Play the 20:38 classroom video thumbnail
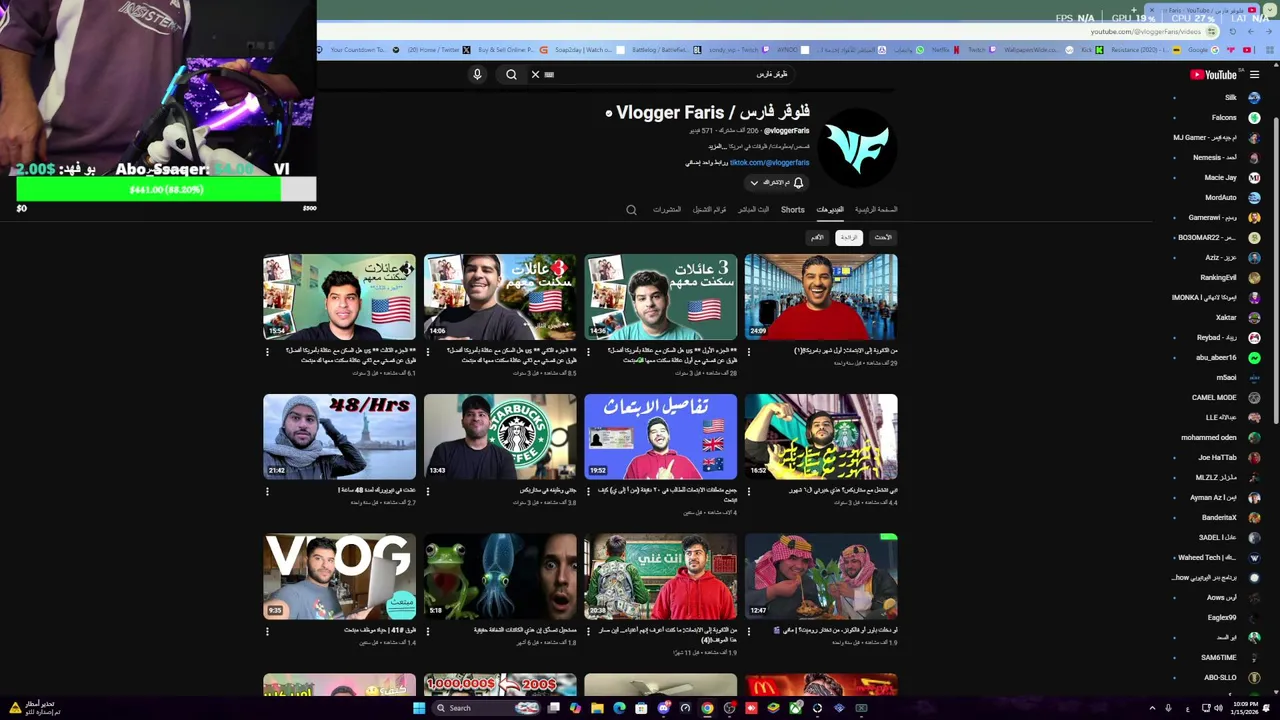This screenshot has height=720, width=1280. [x=661, y=577]
